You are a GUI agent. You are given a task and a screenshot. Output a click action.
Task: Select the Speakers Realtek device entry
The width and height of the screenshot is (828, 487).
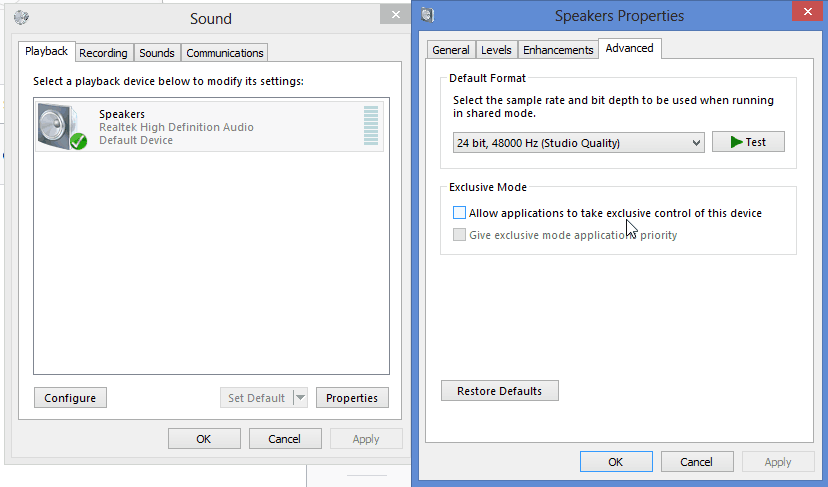click(x=210, y=127)
